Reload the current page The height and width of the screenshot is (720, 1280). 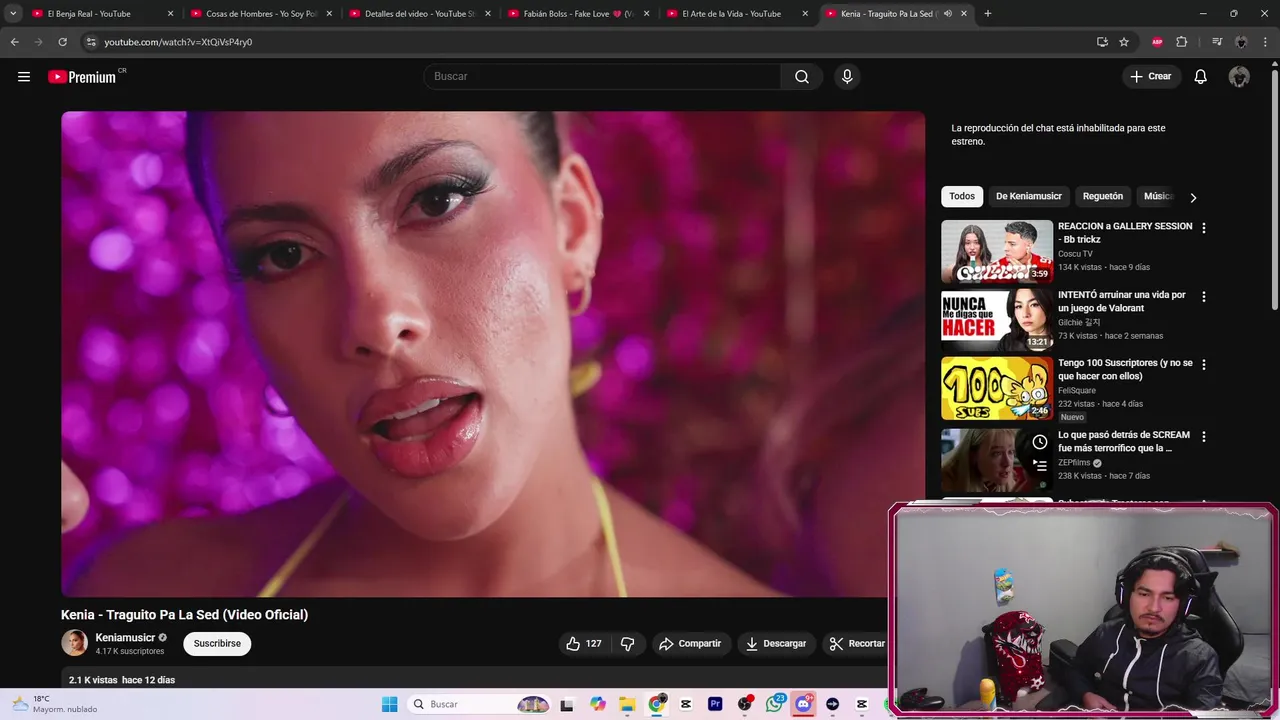click(62, 42)
